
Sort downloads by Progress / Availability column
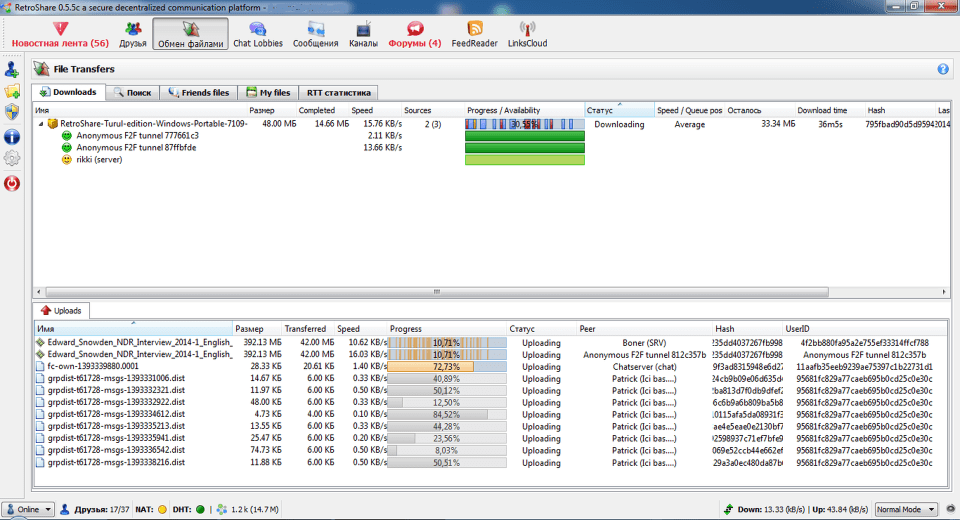524,110
